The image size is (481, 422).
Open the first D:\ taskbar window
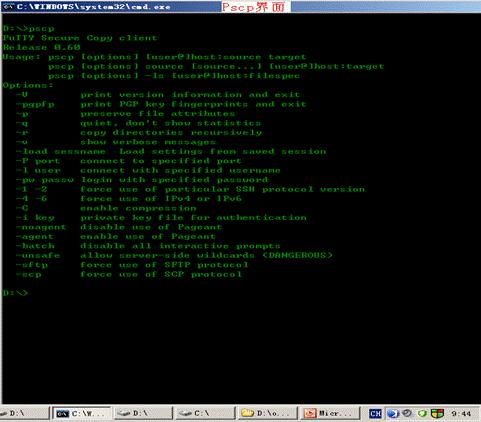point(24,413)
